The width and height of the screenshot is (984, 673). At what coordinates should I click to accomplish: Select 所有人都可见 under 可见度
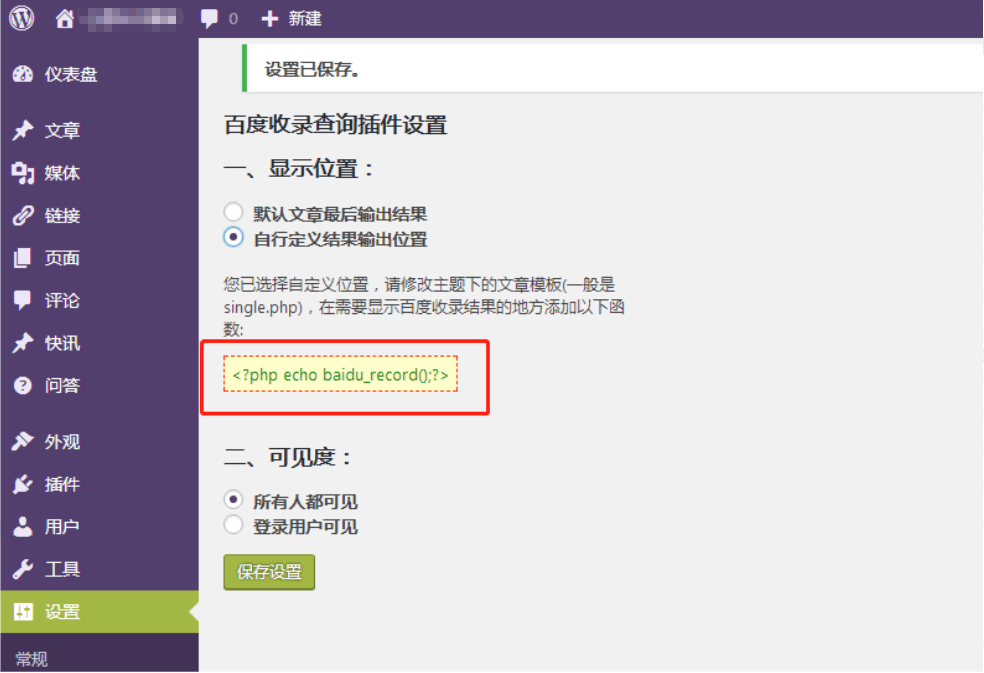click(x=233, y=501)
